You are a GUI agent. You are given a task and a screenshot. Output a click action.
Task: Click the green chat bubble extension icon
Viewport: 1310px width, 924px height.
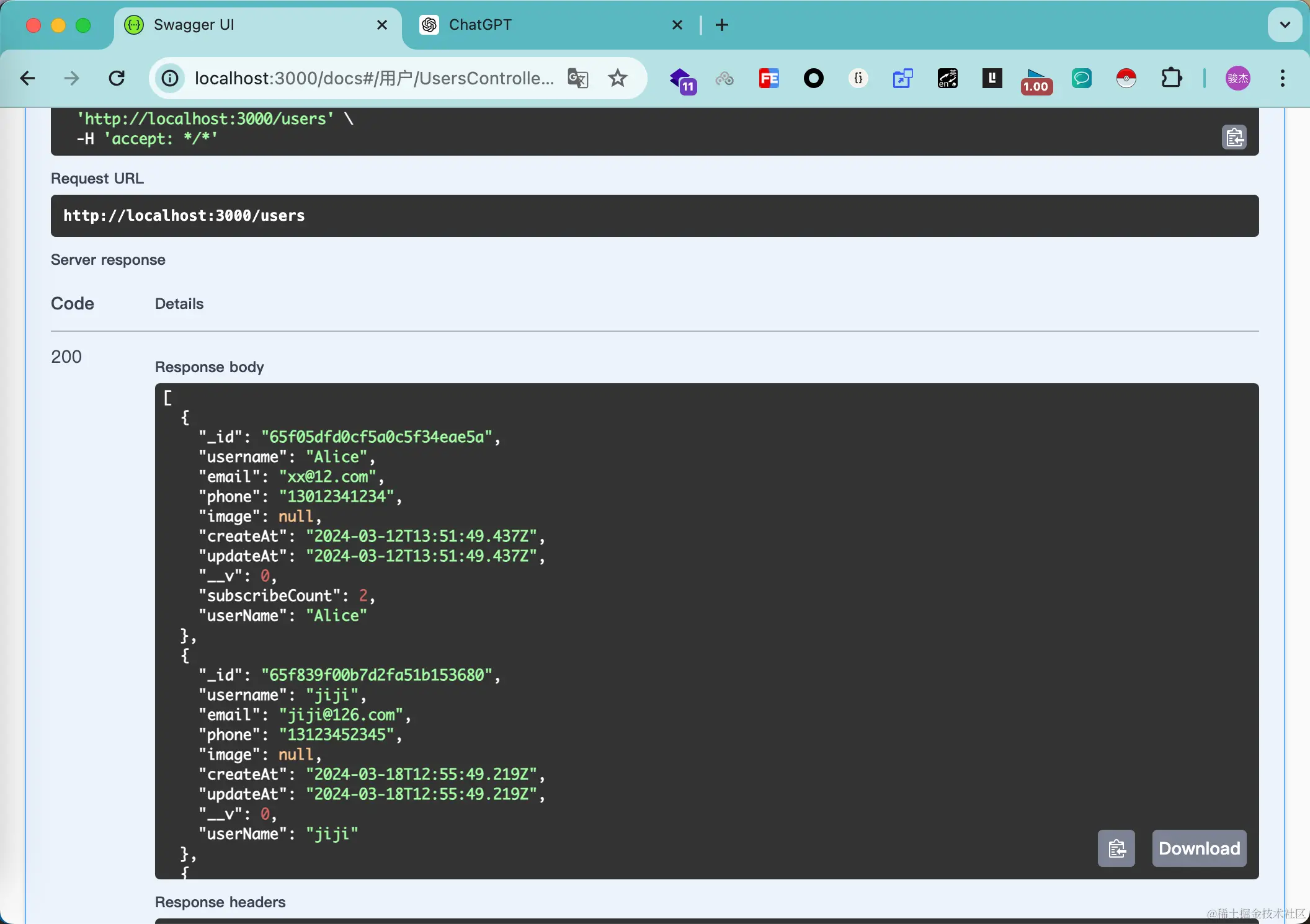1081,78
